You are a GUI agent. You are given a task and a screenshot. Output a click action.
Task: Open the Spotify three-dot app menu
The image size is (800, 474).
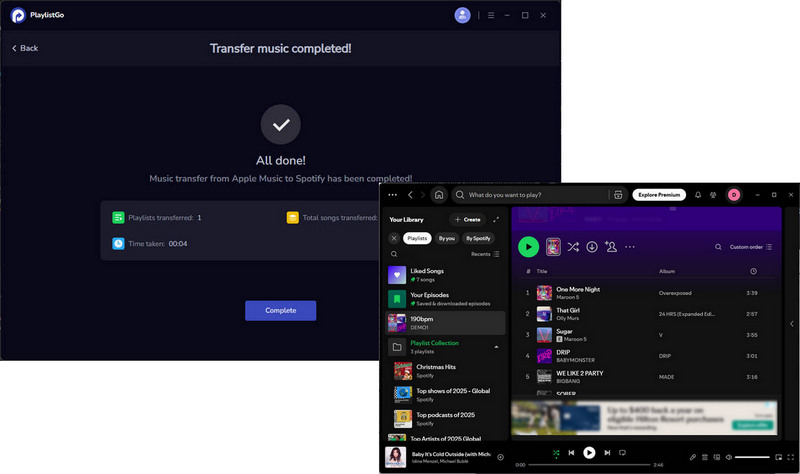tap(392, 194)
